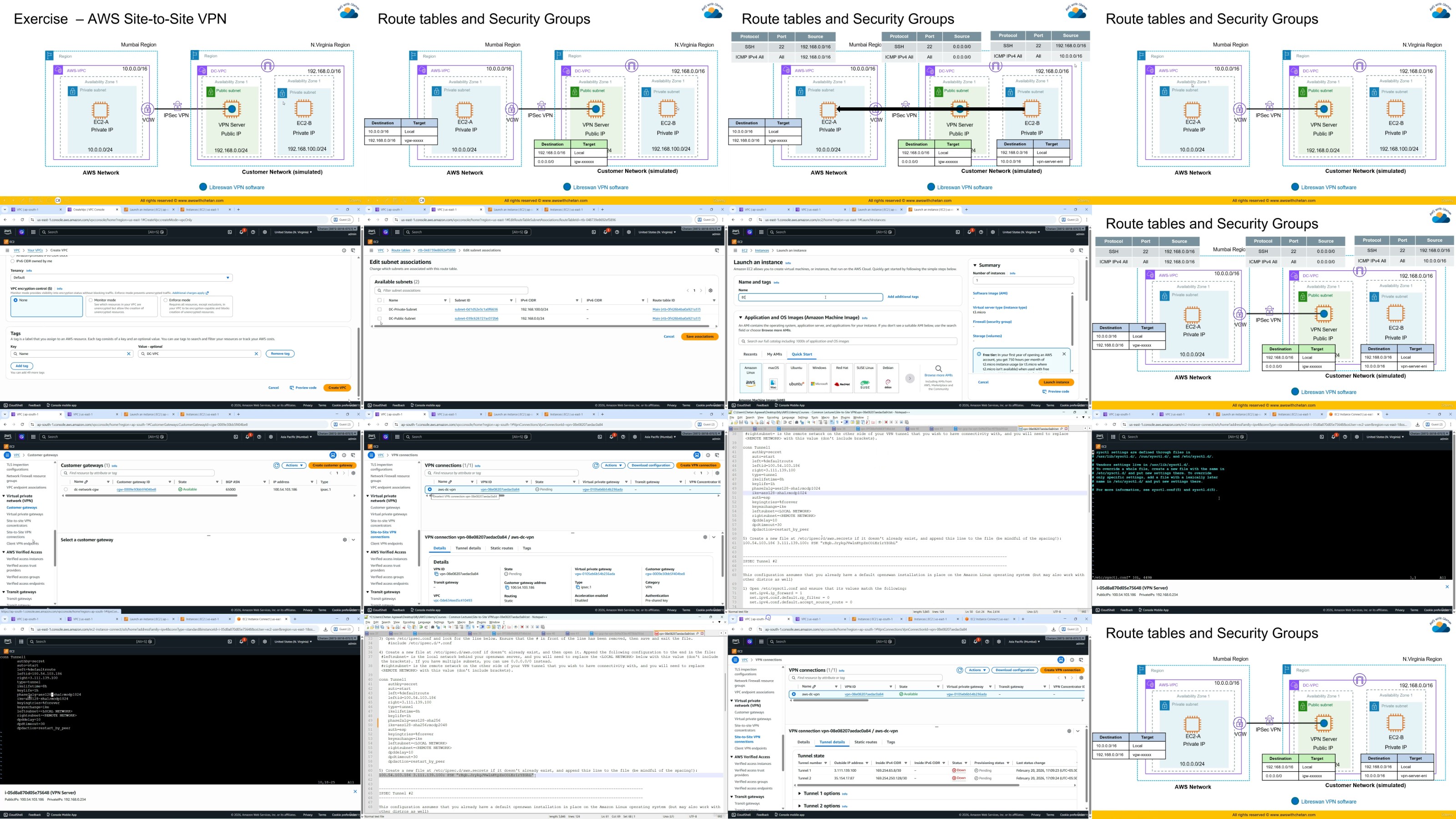The image size is (1456, 819).
Task: Pick the SUSE Linux AMI tile
Action: [865, 378]
